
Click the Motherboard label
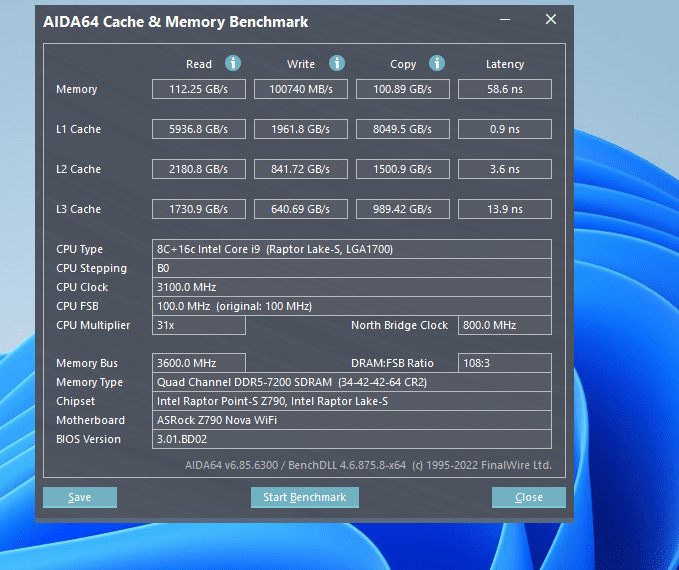91,420
